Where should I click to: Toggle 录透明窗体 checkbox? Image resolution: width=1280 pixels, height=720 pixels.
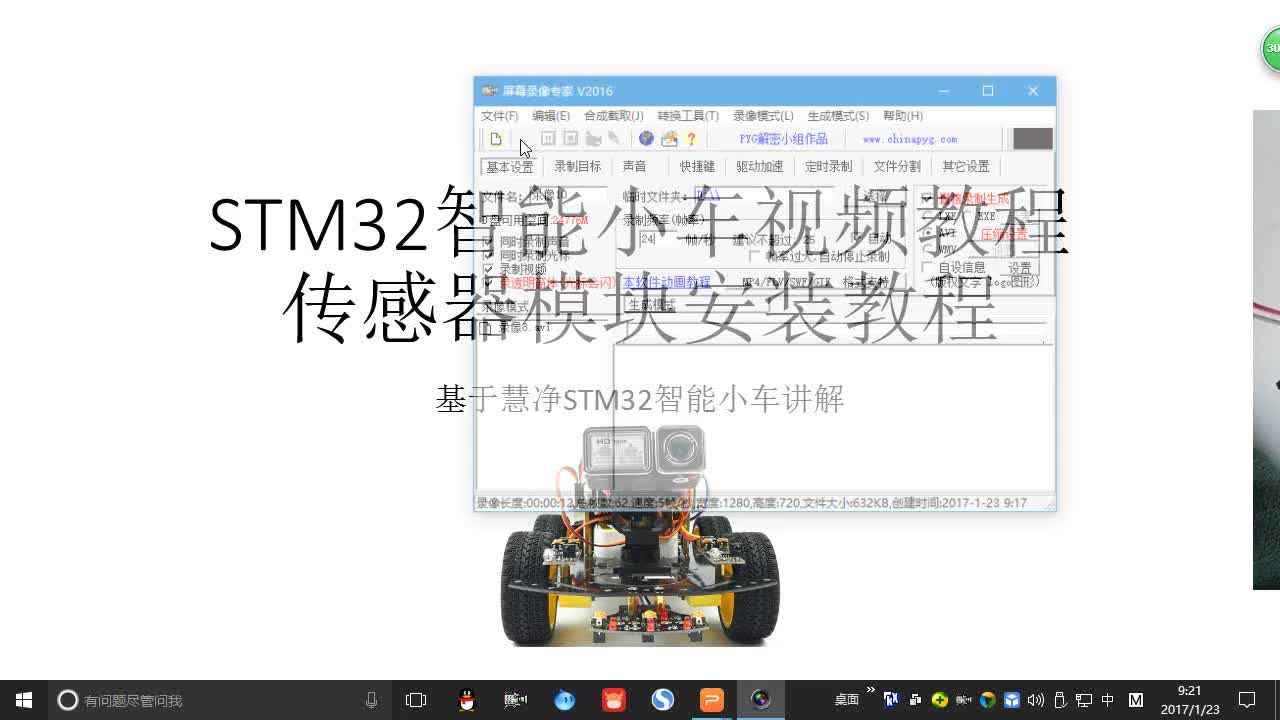(x=488, y=283)
